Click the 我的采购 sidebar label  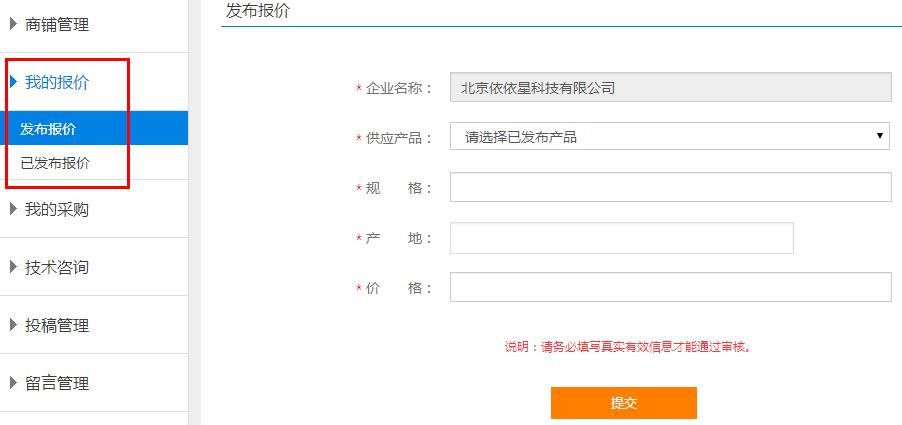[x=57, y=209]
